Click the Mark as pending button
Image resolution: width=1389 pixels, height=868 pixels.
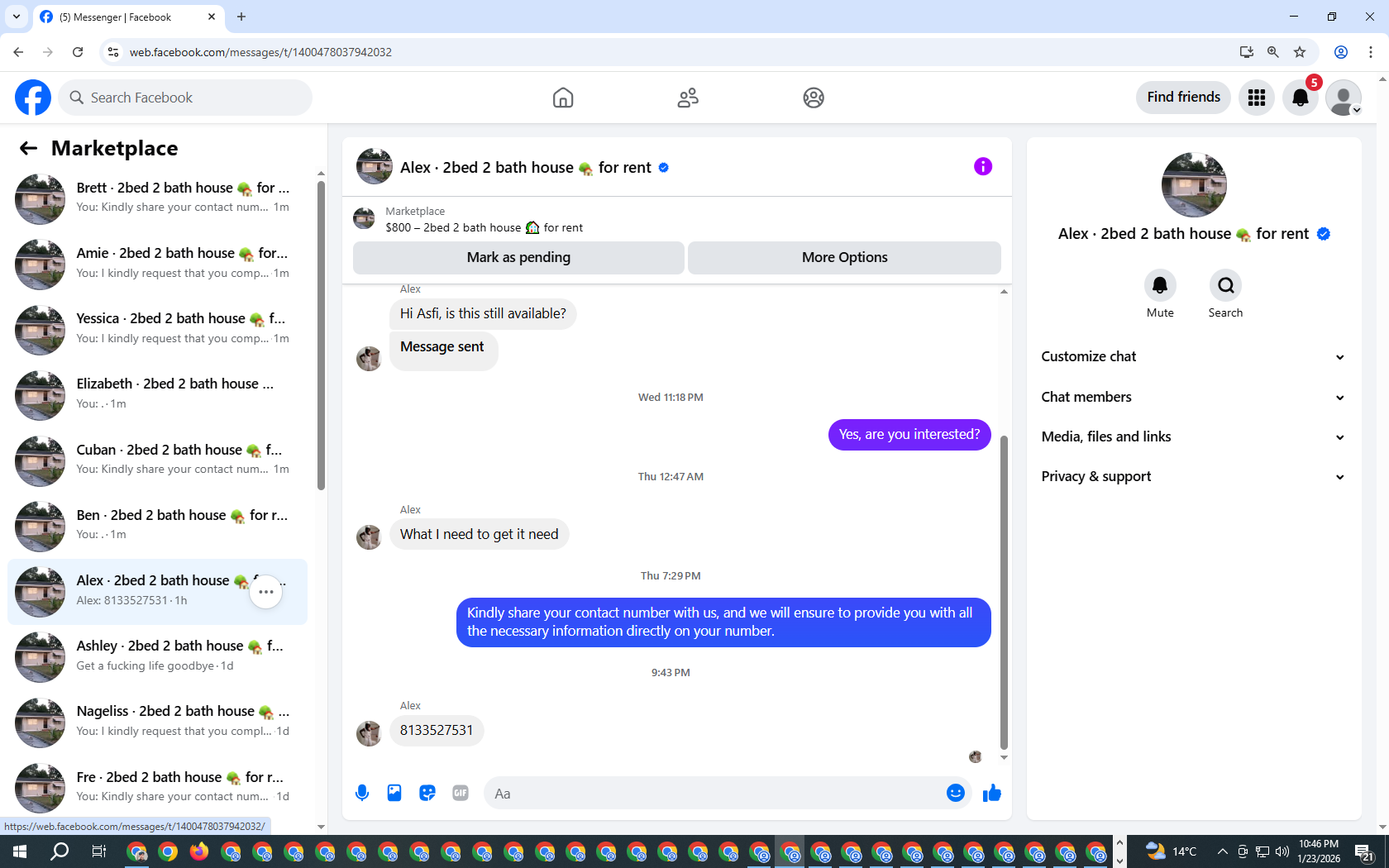click(x=518, y=257)
